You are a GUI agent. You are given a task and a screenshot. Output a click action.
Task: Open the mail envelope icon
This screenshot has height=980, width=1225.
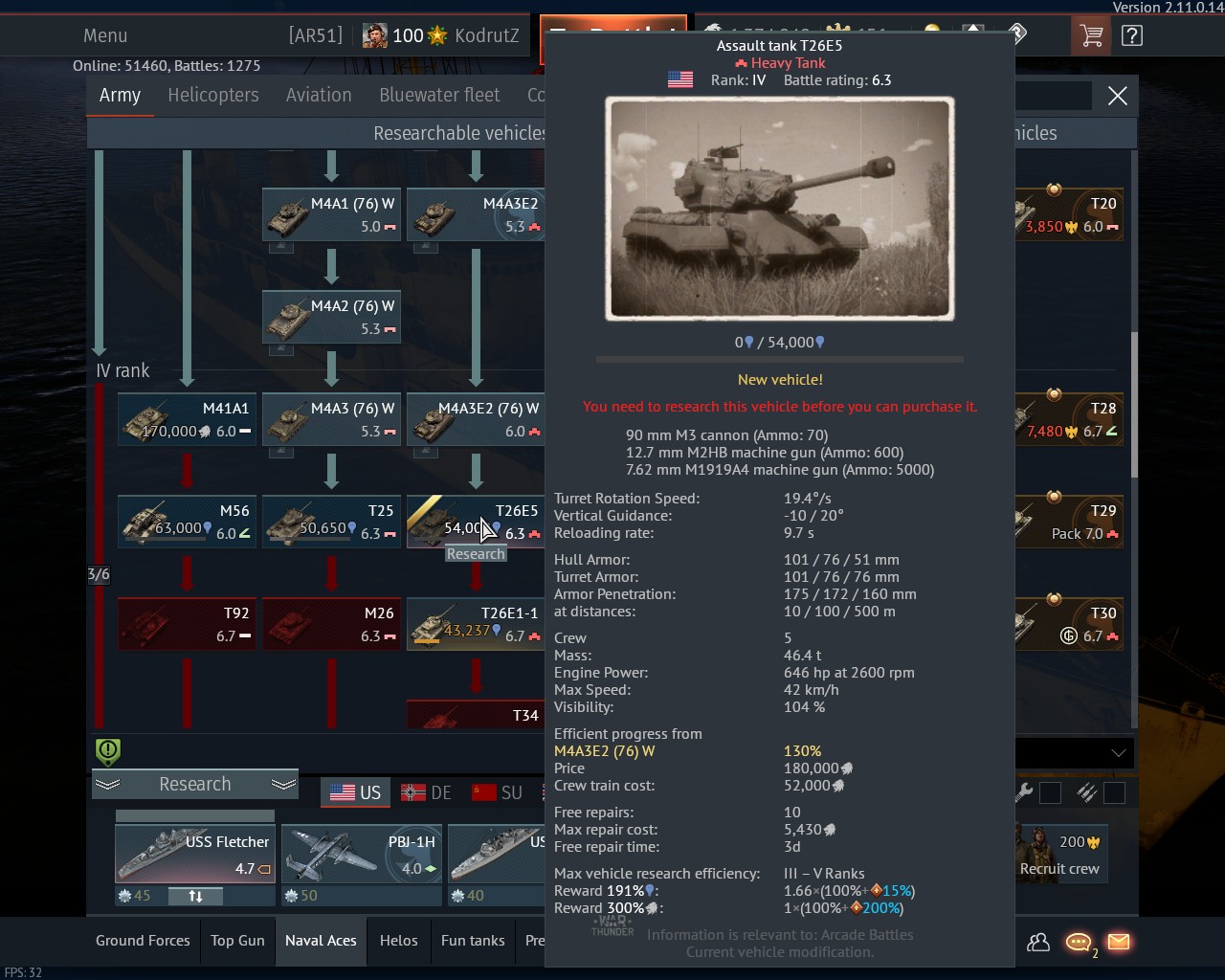pos(1118,942)
